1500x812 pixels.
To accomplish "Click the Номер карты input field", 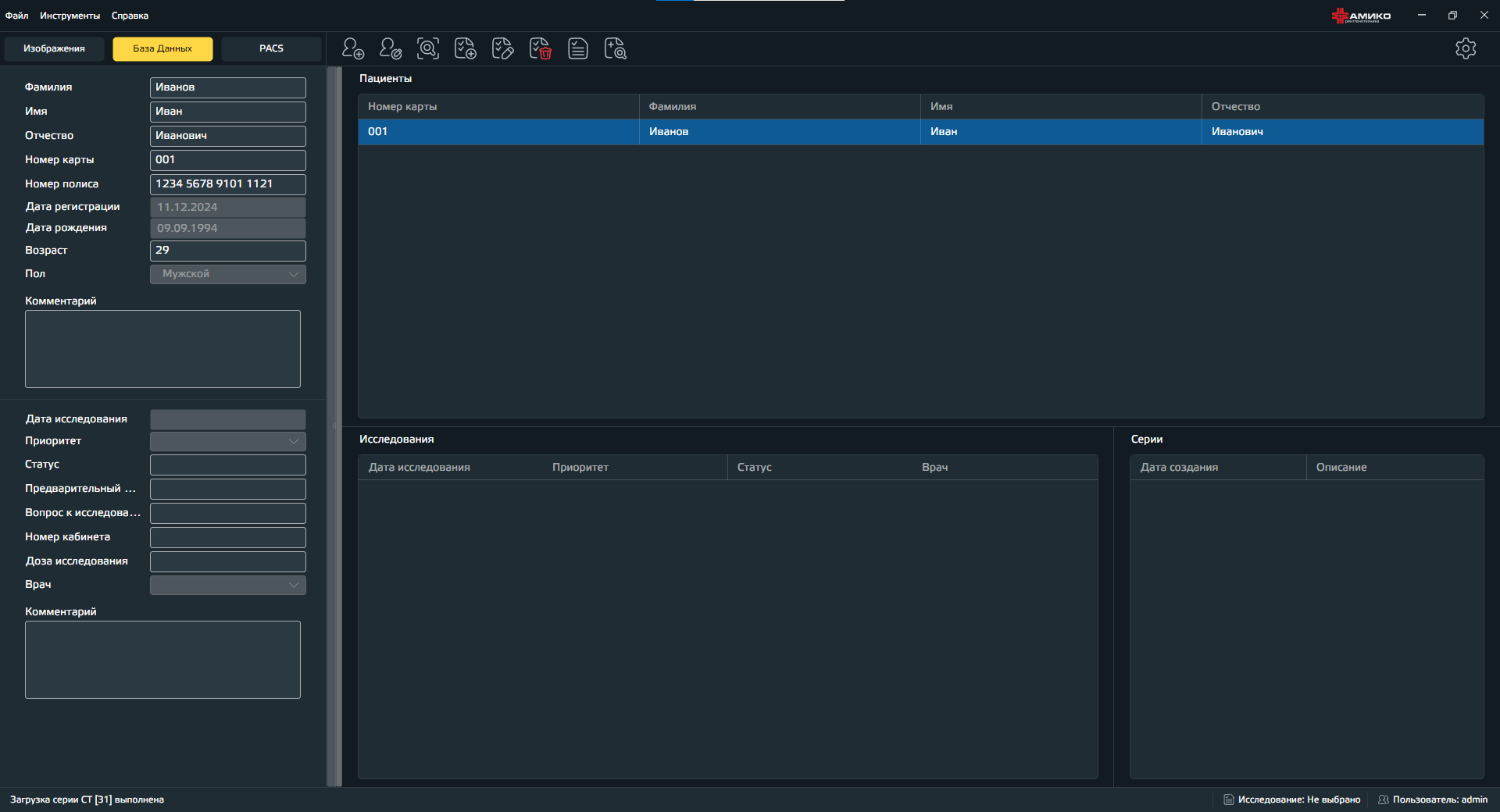I will pos(228,160).
